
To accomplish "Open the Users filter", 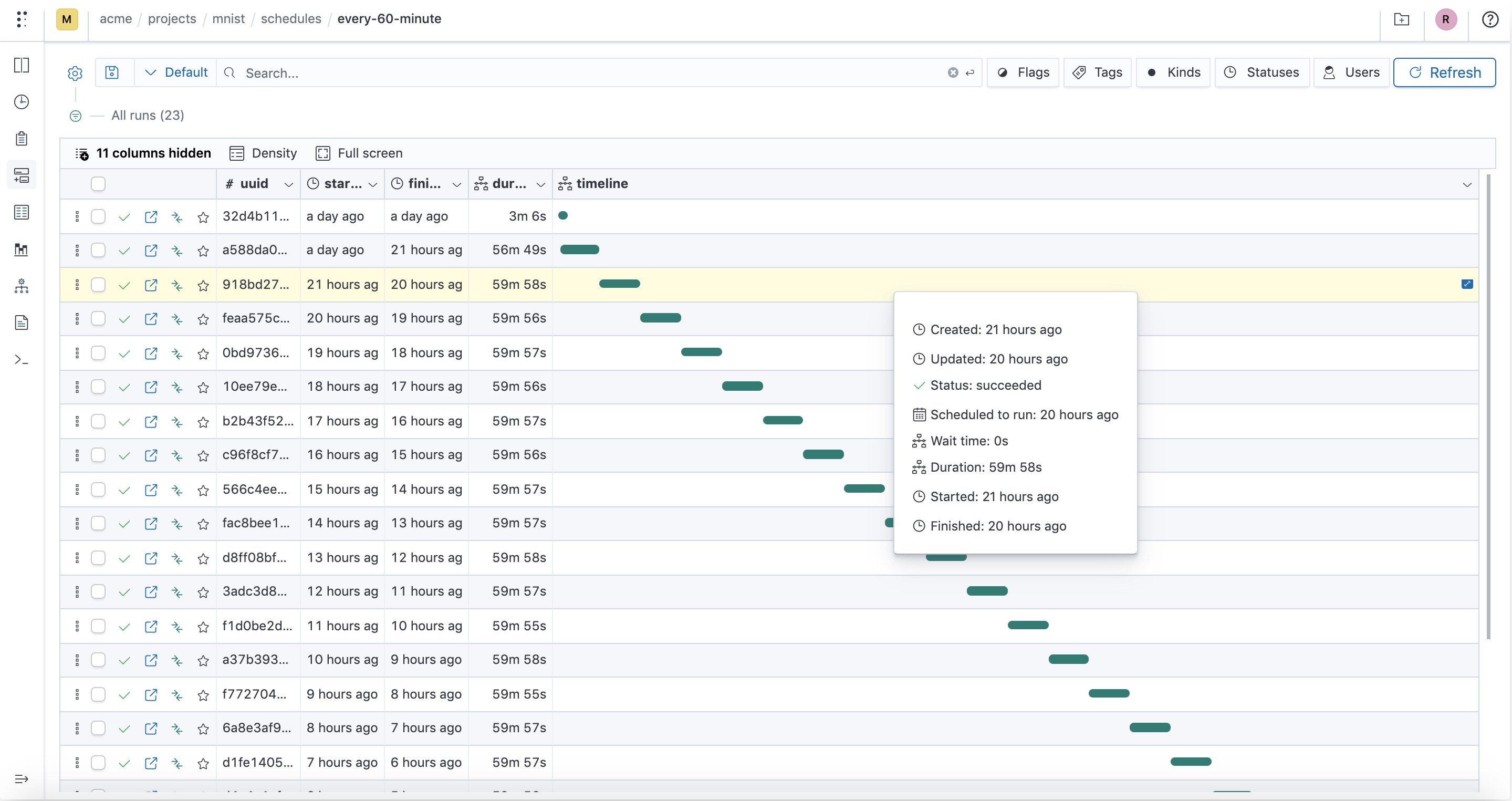I will pos(1351,72).
